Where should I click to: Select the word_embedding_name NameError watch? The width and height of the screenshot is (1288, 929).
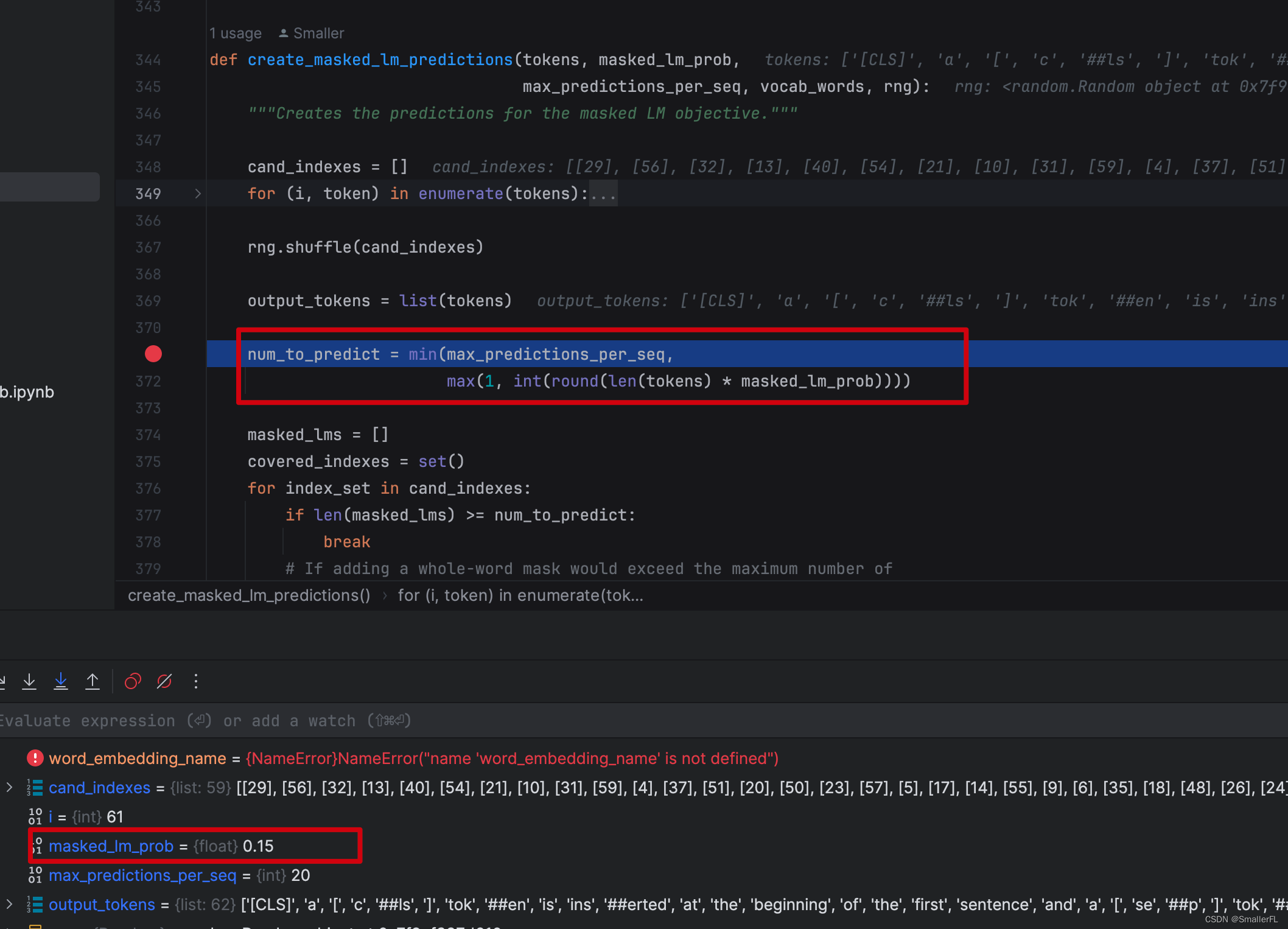644,759
